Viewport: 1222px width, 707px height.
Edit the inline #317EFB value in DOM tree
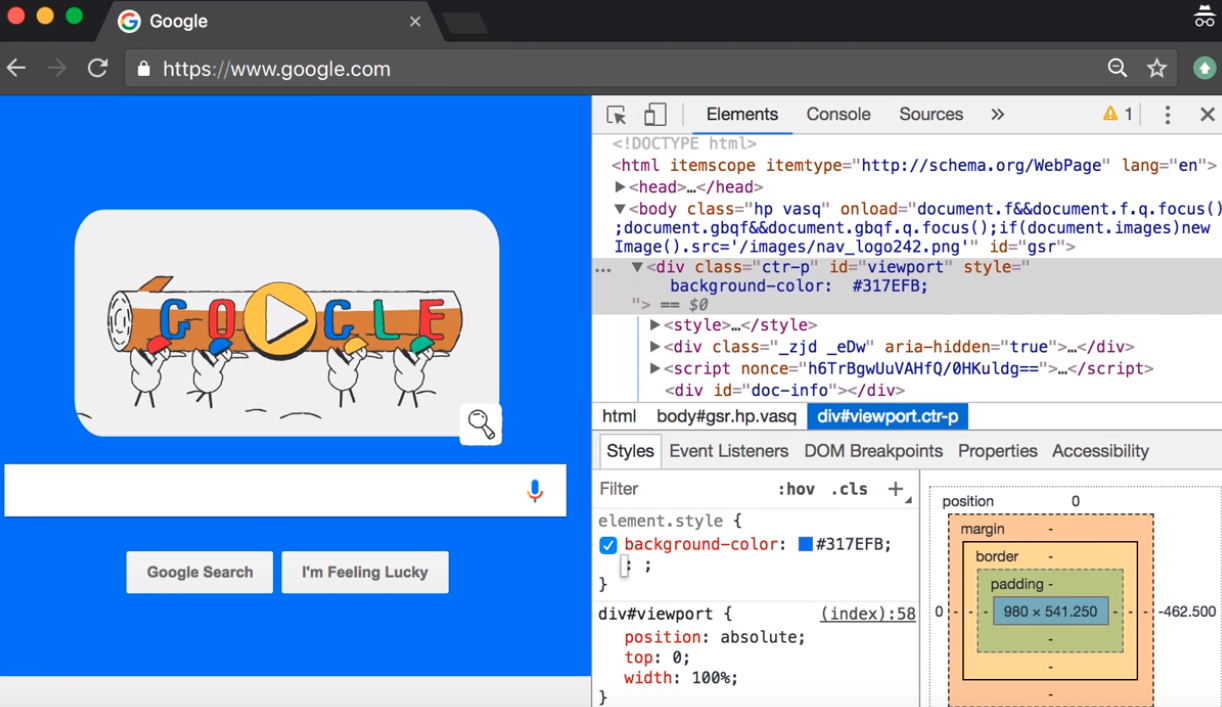[890, 286]
